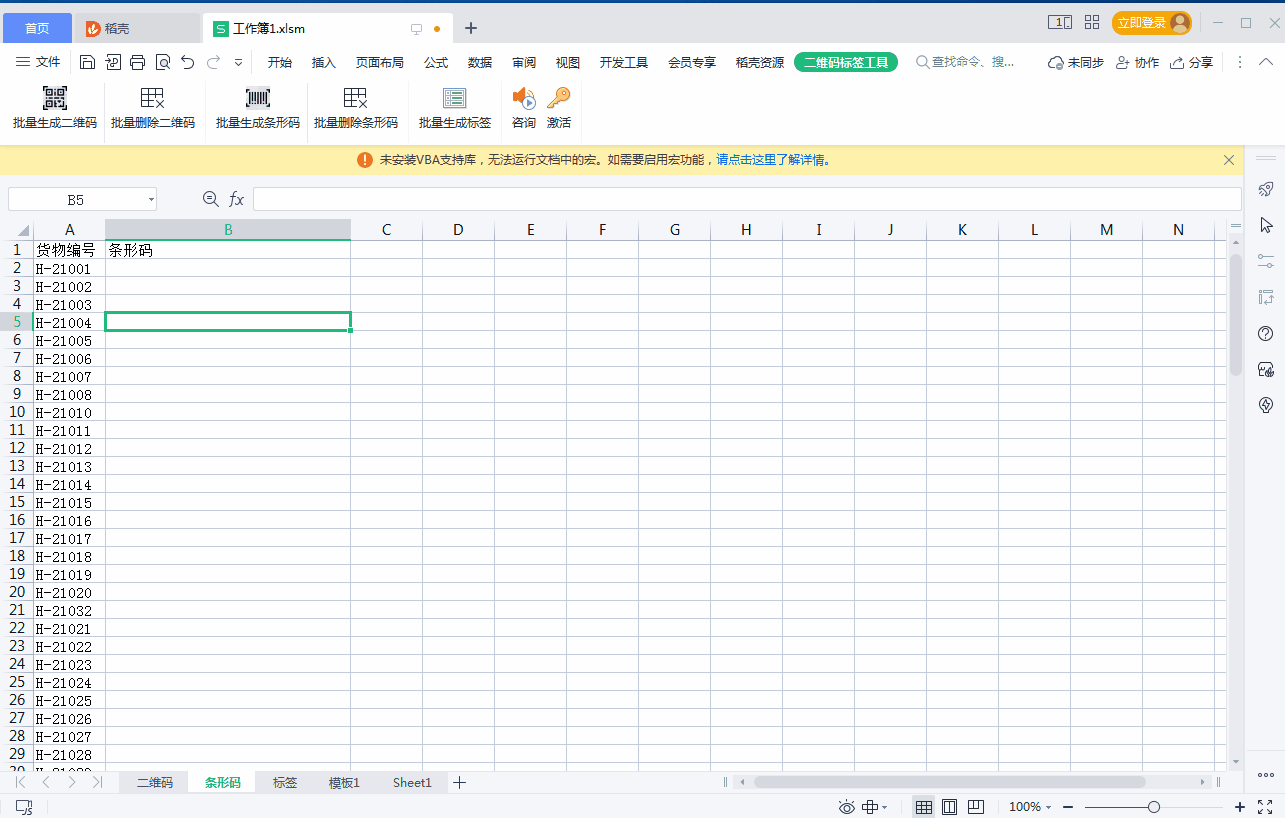Image resolution: width=1285 pixels, height=818 pixels.
Task: Select cell containing H-21010
Action: (x=69, y=413)
